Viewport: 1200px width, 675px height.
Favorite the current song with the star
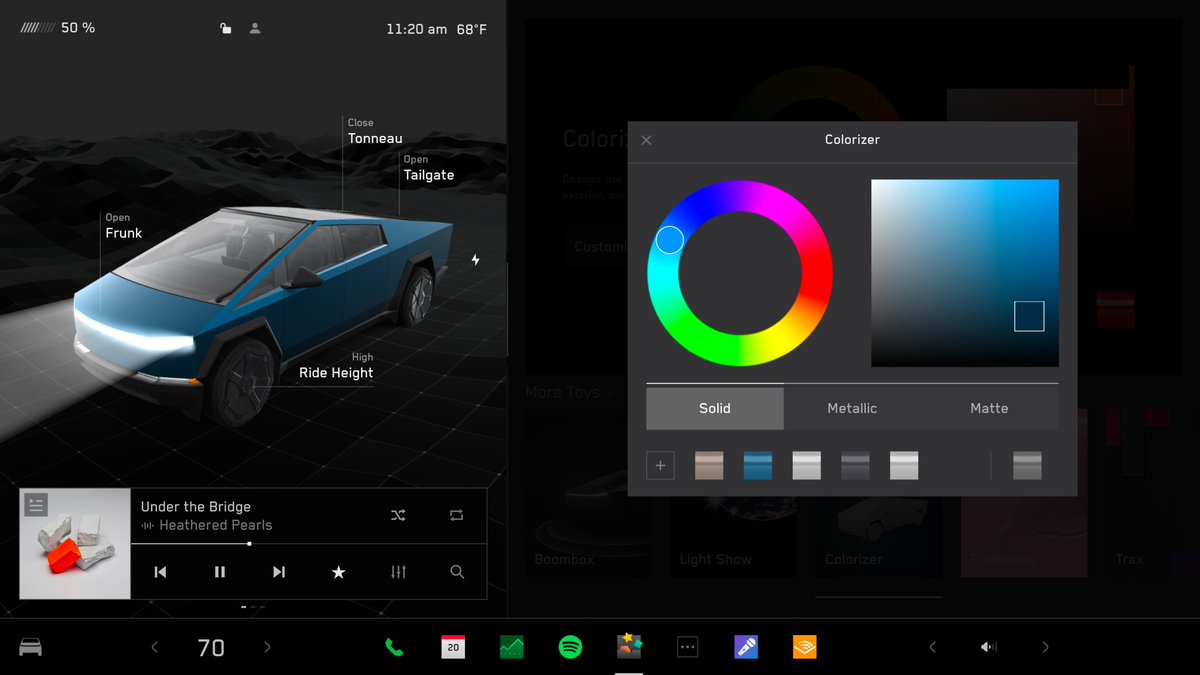[x=339, y=572]
